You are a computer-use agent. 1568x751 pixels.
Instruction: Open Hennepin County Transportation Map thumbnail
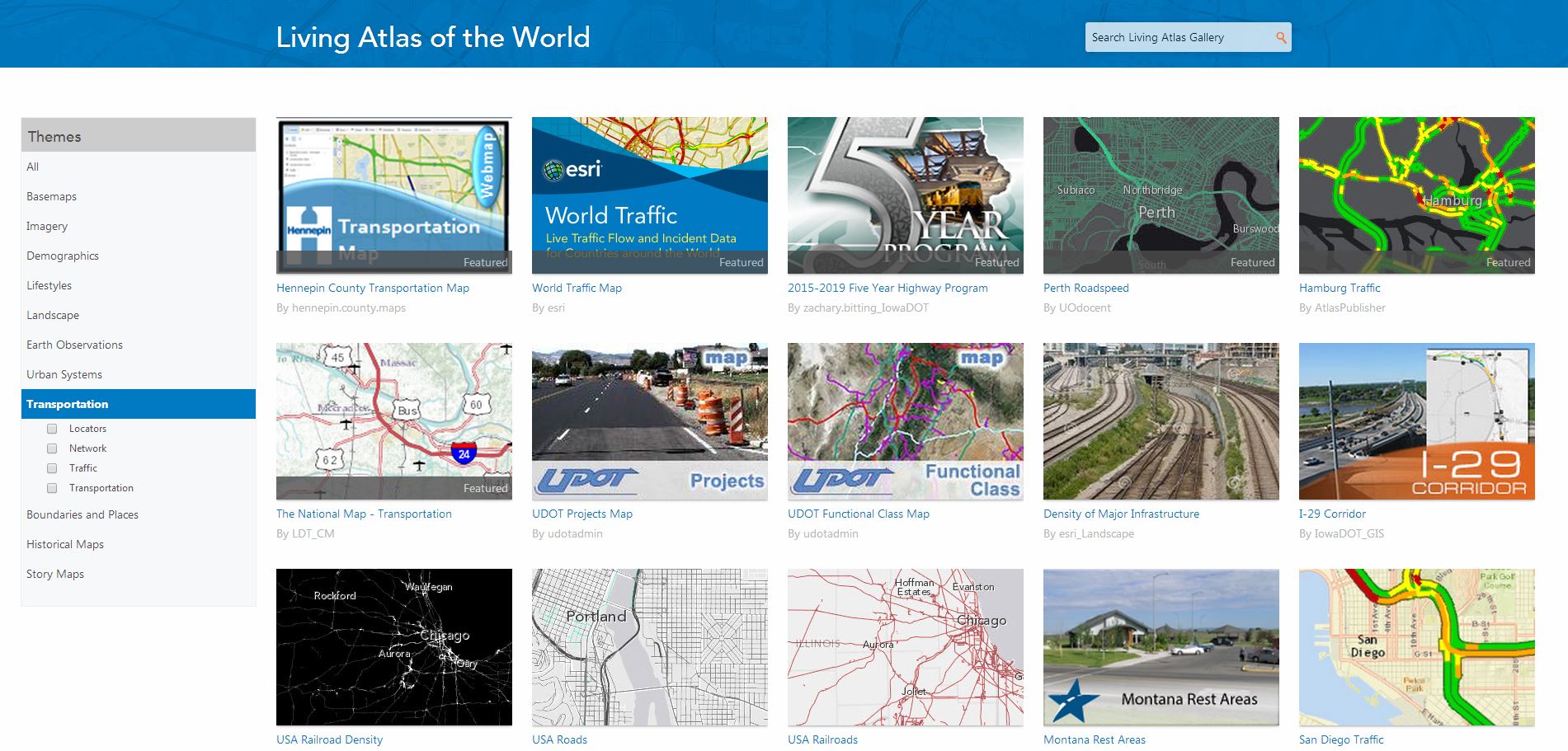coord(394,195)
